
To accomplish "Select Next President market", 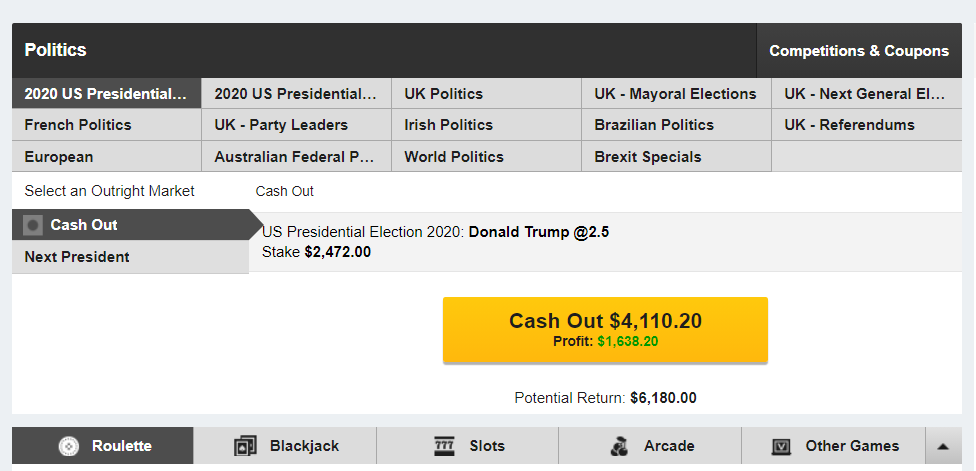I will [x=77, y=257].
